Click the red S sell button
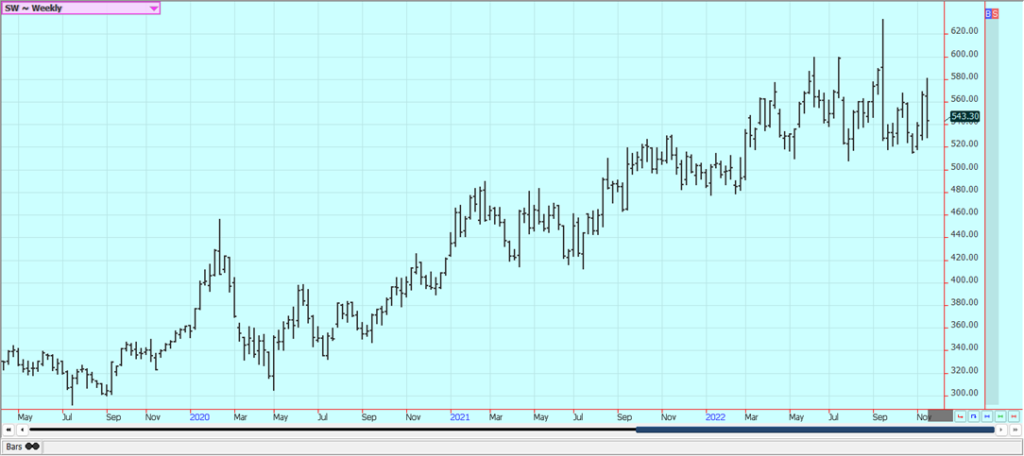The image size is (1024, 456). point(995,13)
